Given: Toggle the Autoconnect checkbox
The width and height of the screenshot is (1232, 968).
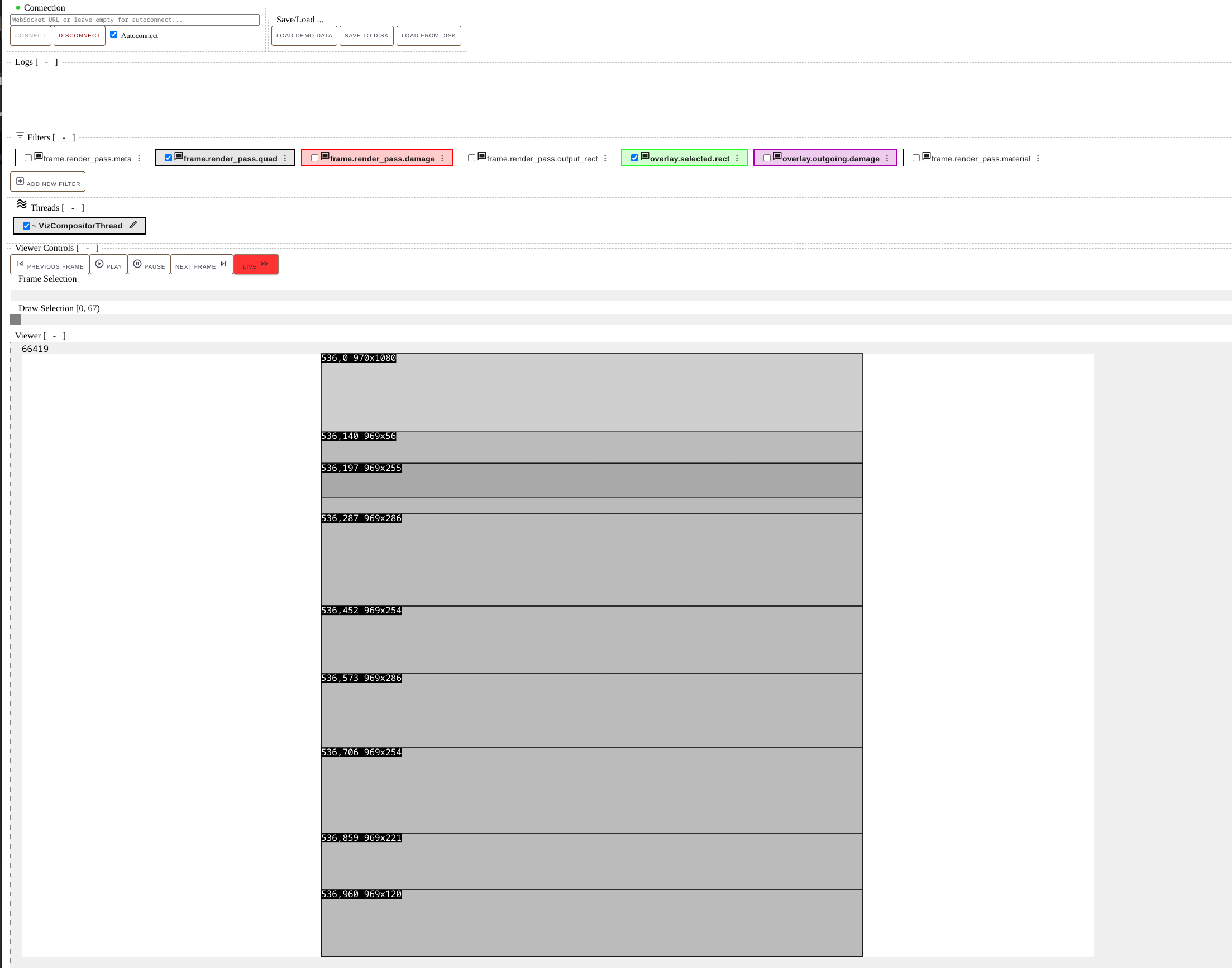Looking at the screenshot, I should (x=114, y=35).
